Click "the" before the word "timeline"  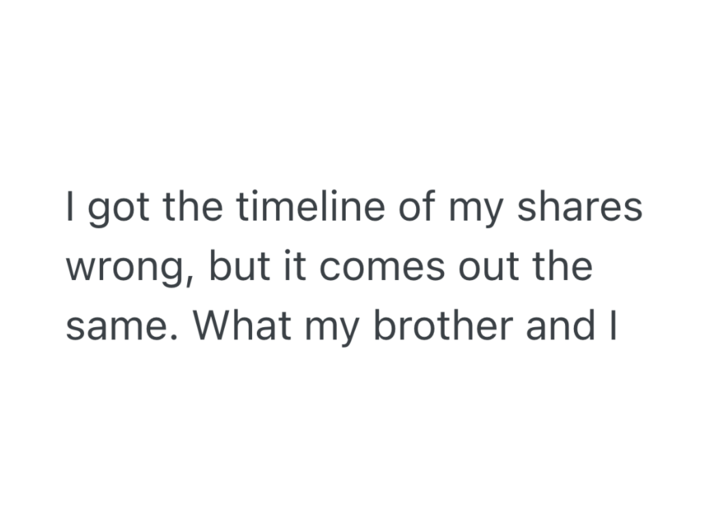click(195, 208)
